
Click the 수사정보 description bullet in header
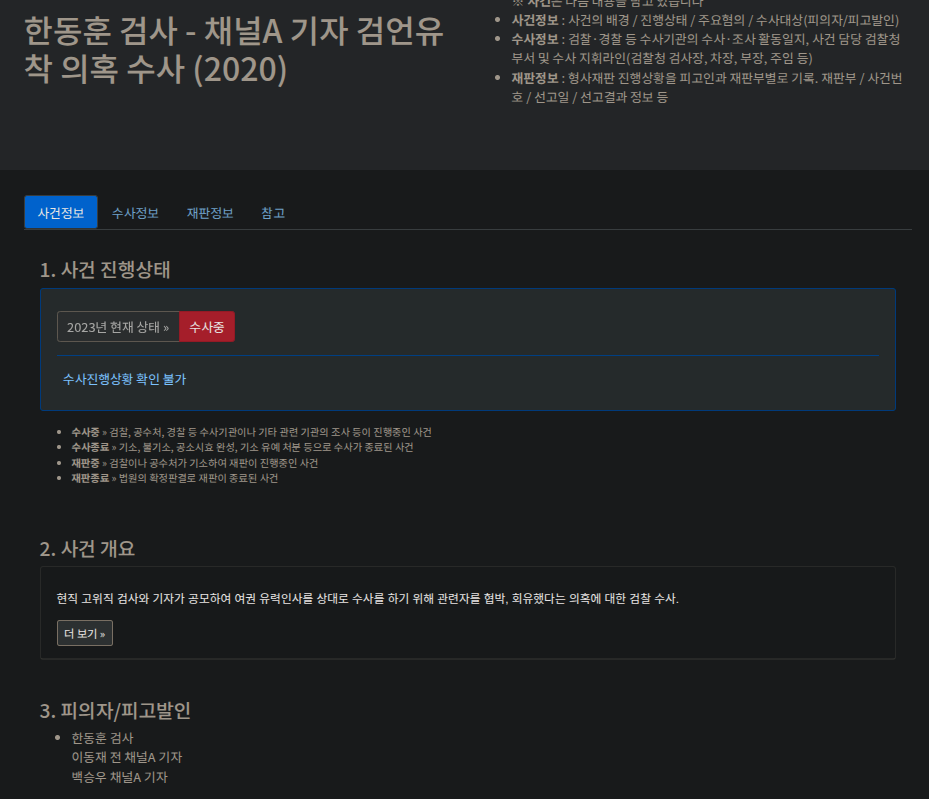(x=706, y=49)
